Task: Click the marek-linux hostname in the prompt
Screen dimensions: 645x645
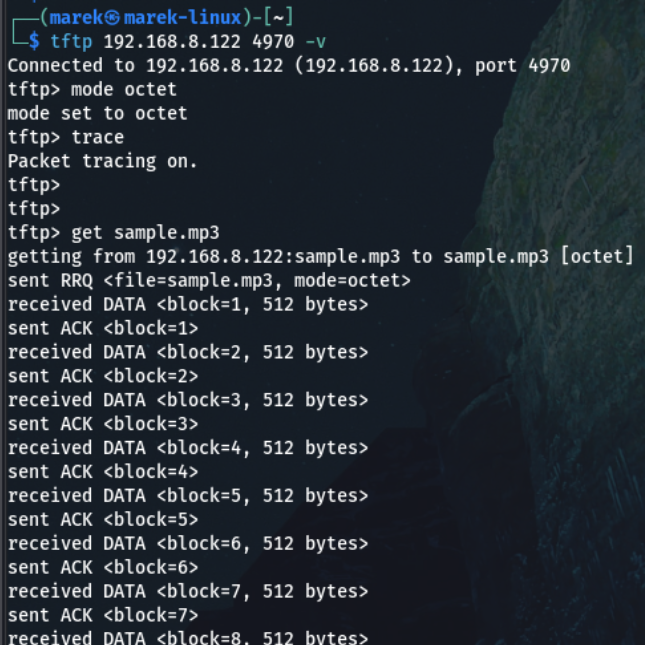Action: pos(182,17)
